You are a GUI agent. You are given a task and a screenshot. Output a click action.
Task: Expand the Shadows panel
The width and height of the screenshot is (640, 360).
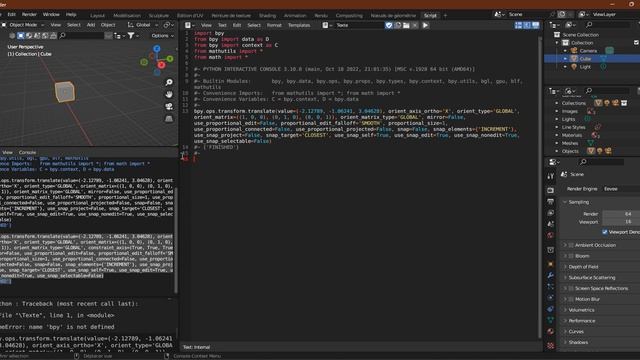click(x=578, y=342)
